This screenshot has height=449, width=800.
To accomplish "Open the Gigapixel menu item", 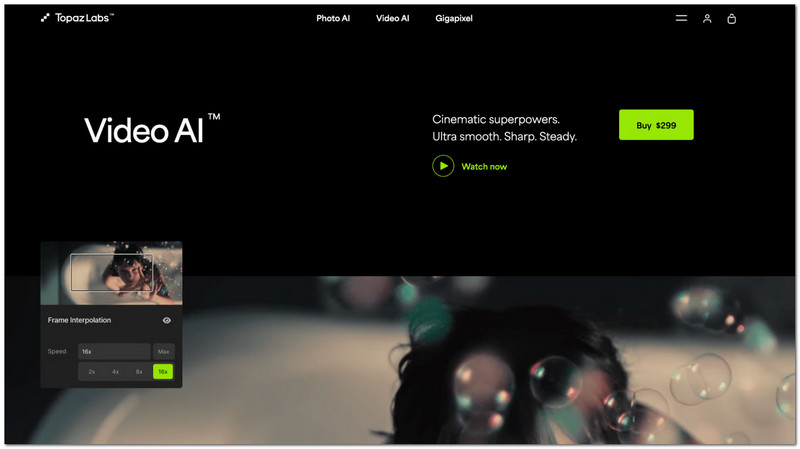I will (454, 18).
